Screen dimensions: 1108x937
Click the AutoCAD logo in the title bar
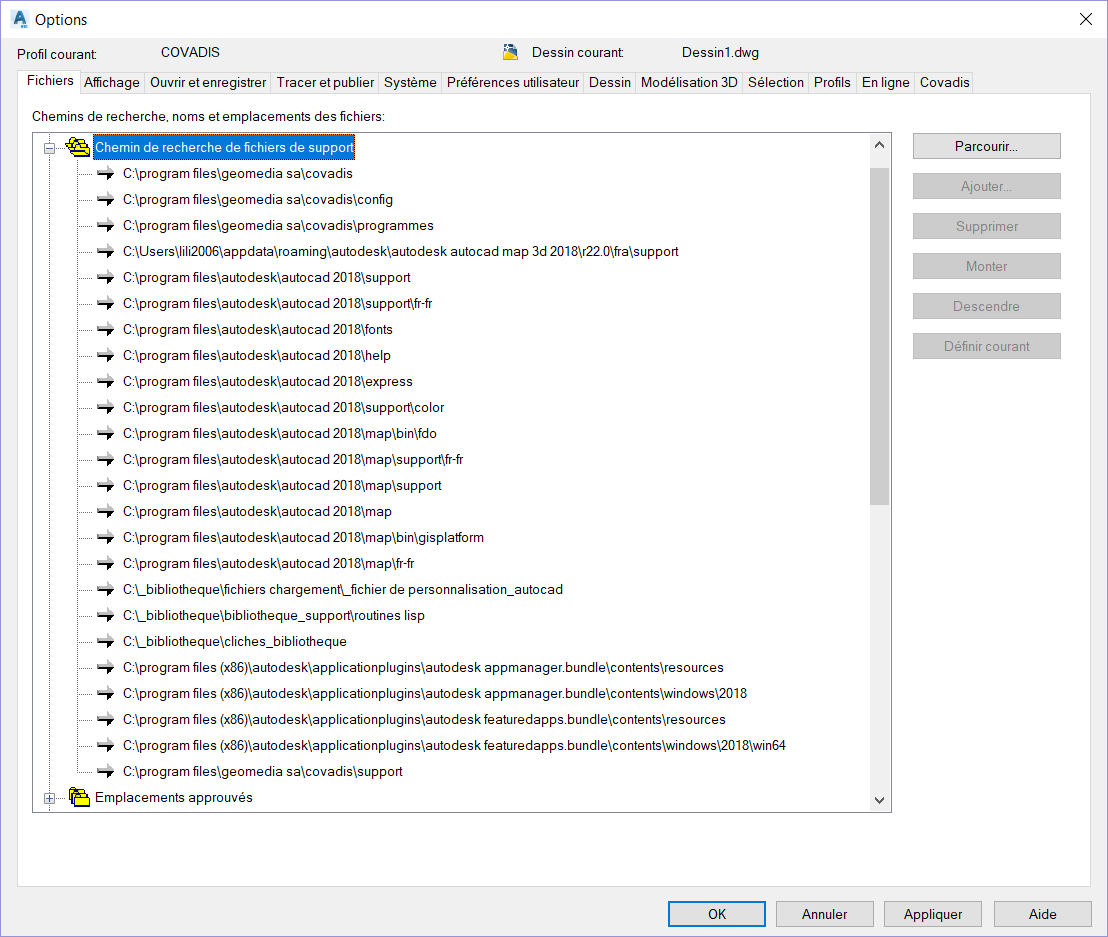coord(20,19)
